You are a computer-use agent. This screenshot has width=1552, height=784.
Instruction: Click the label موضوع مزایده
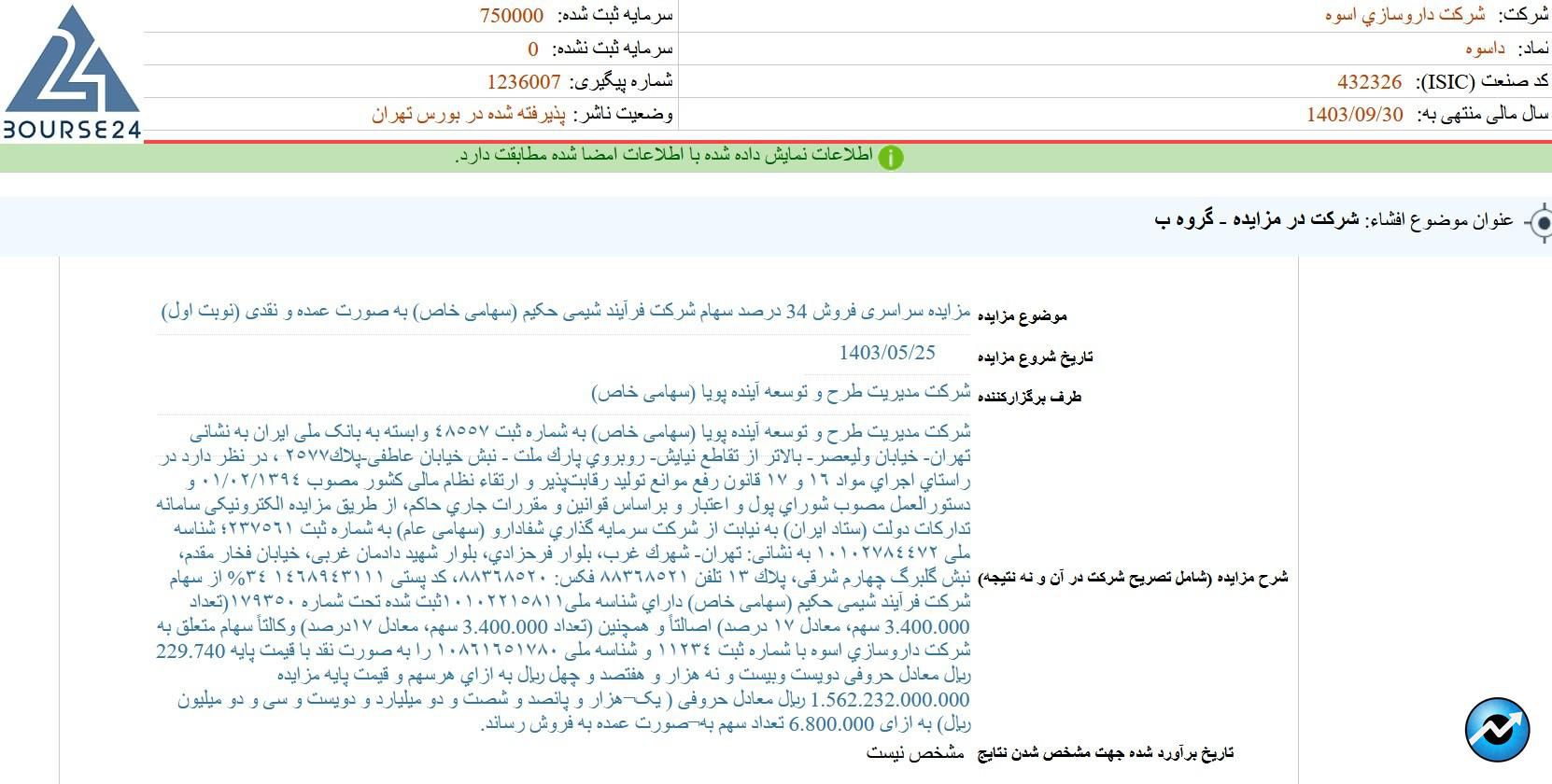tap(1023, 316)
